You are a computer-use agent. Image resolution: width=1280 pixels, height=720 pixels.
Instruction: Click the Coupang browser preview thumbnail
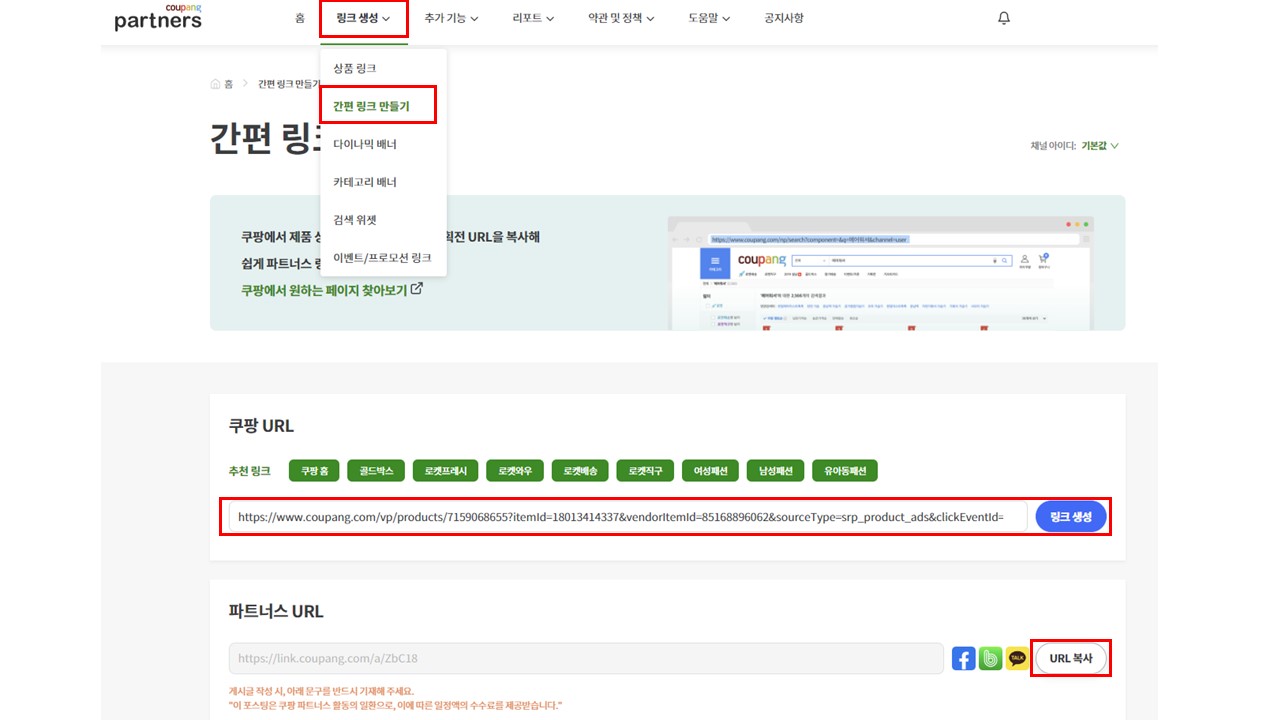pyautogui.click(x=881, y=272)
